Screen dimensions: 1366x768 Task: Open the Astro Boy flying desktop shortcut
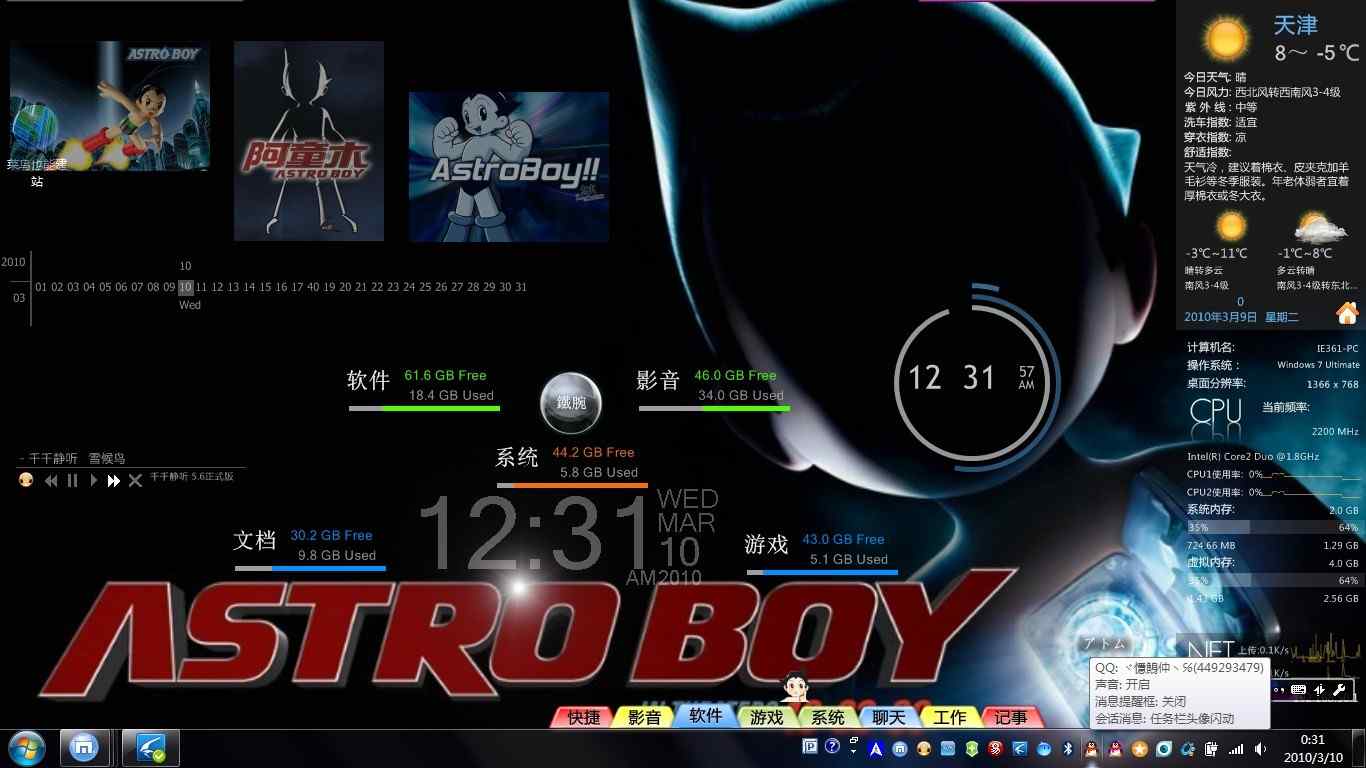[110, 105]
